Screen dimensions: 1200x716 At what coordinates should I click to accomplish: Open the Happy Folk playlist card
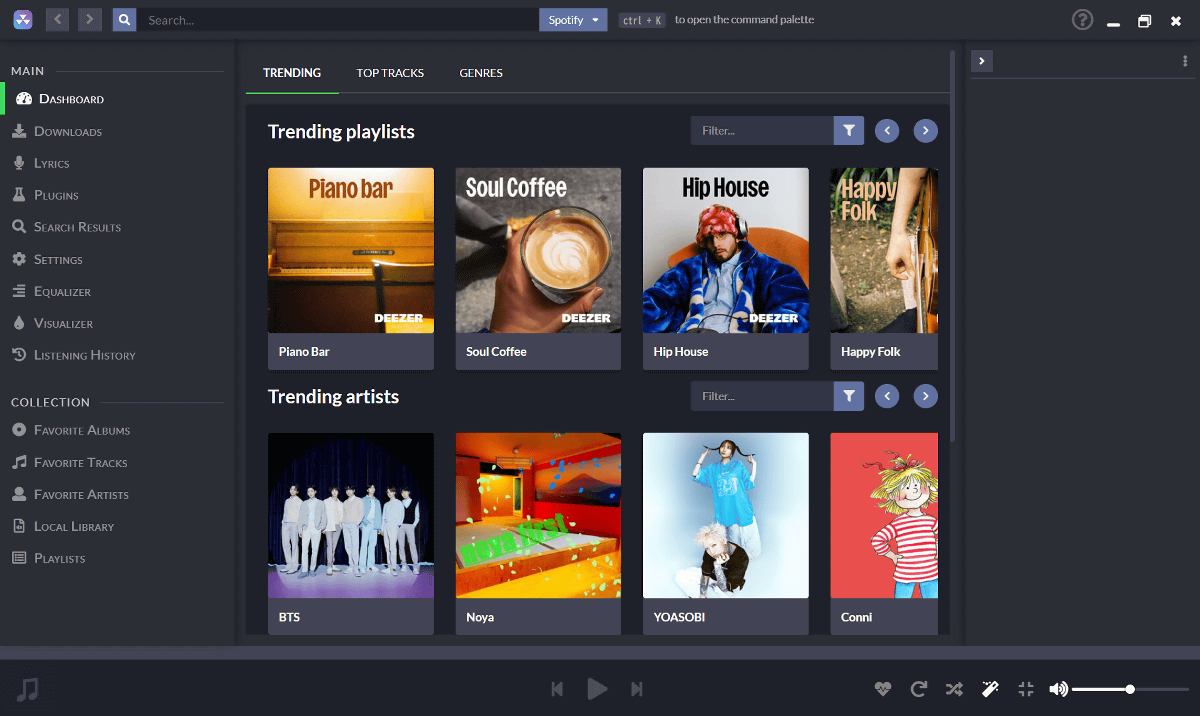[884, 268]
